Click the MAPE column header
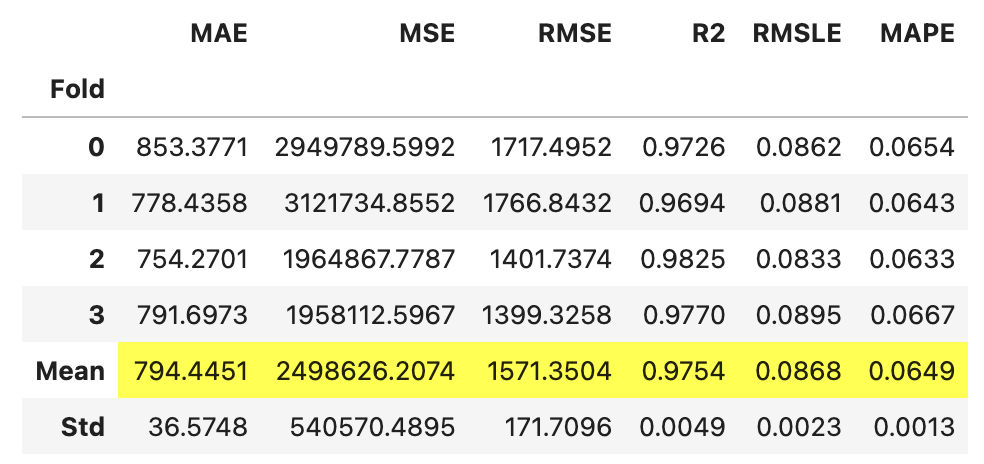Viewport: 984px width, 464px height. pos(917,33)
